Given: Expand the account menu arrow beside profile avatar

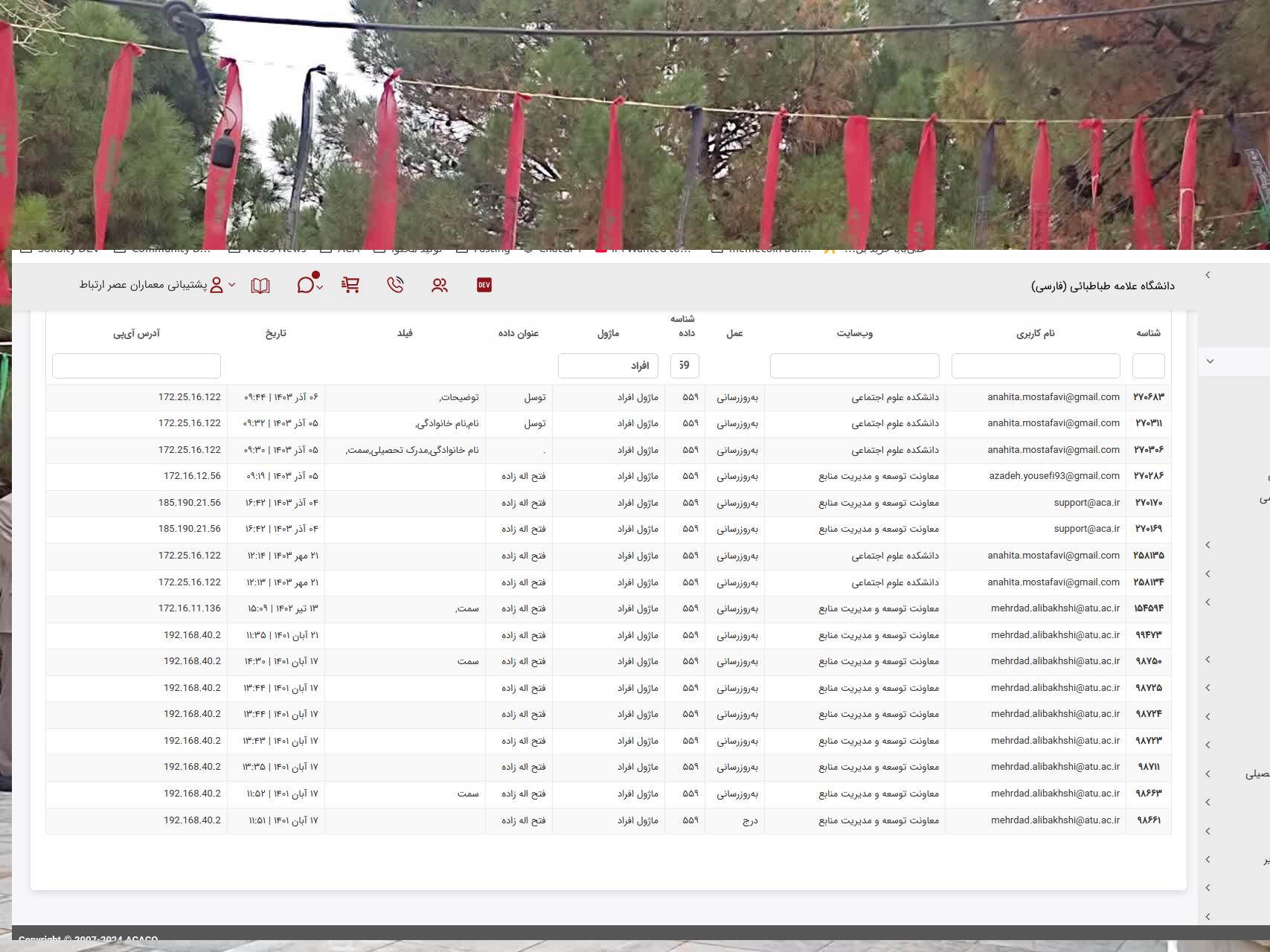Looking at the screenshot, I should pyautogui.click(x=232, y=285).
